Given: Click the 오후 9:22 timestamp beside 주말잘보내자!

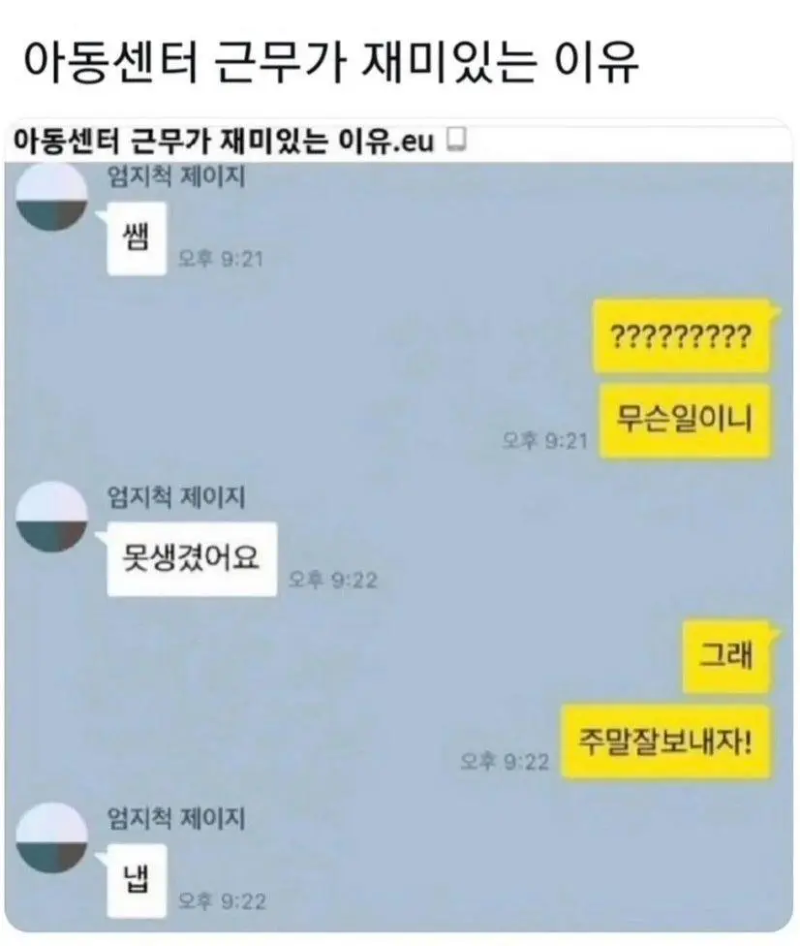Looking at the screenshot, I should tap(504, 761).
